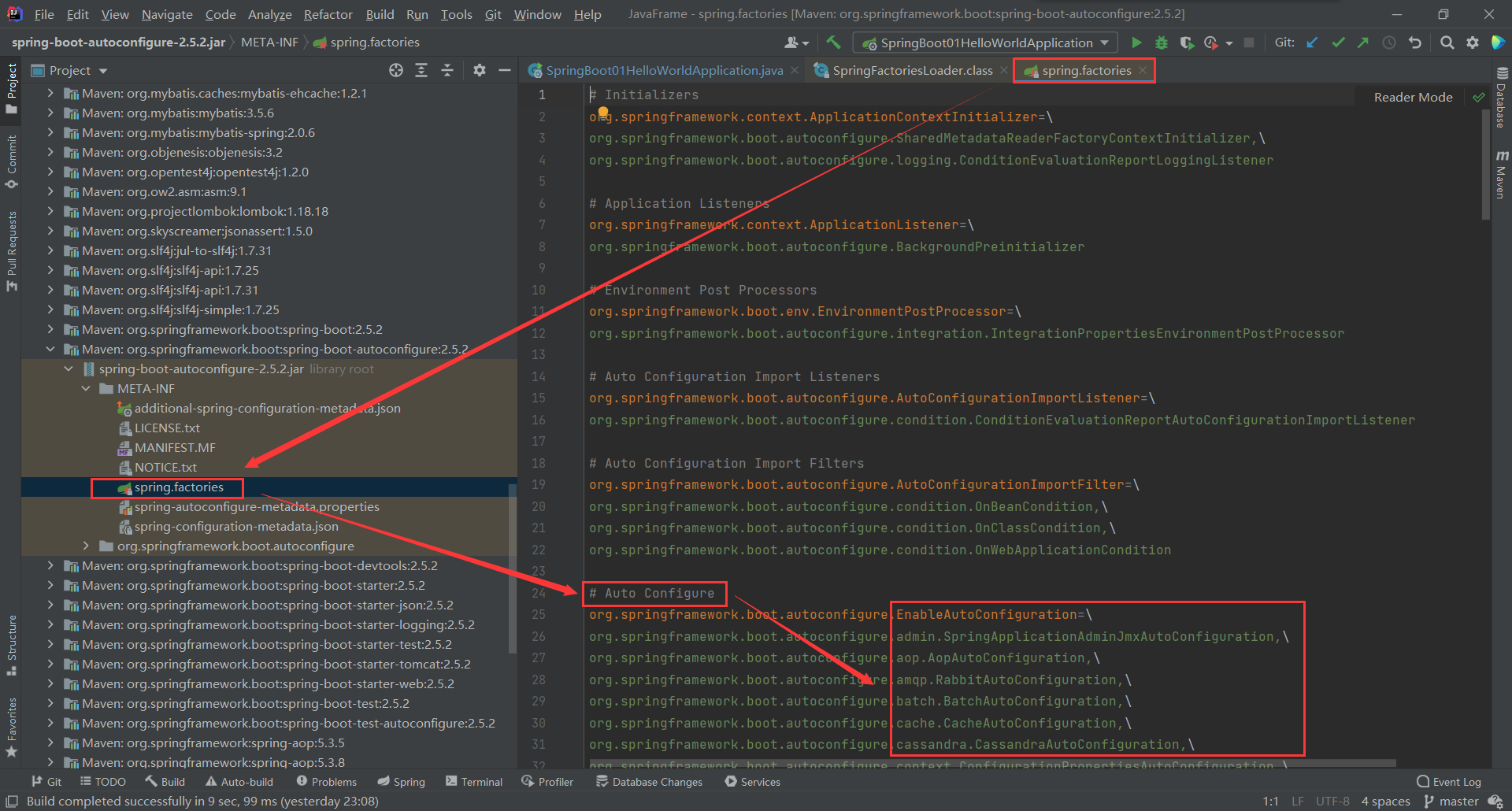Open the Problems tool window
Viewport: 1512px width, 811px height.
click(327, 781)
